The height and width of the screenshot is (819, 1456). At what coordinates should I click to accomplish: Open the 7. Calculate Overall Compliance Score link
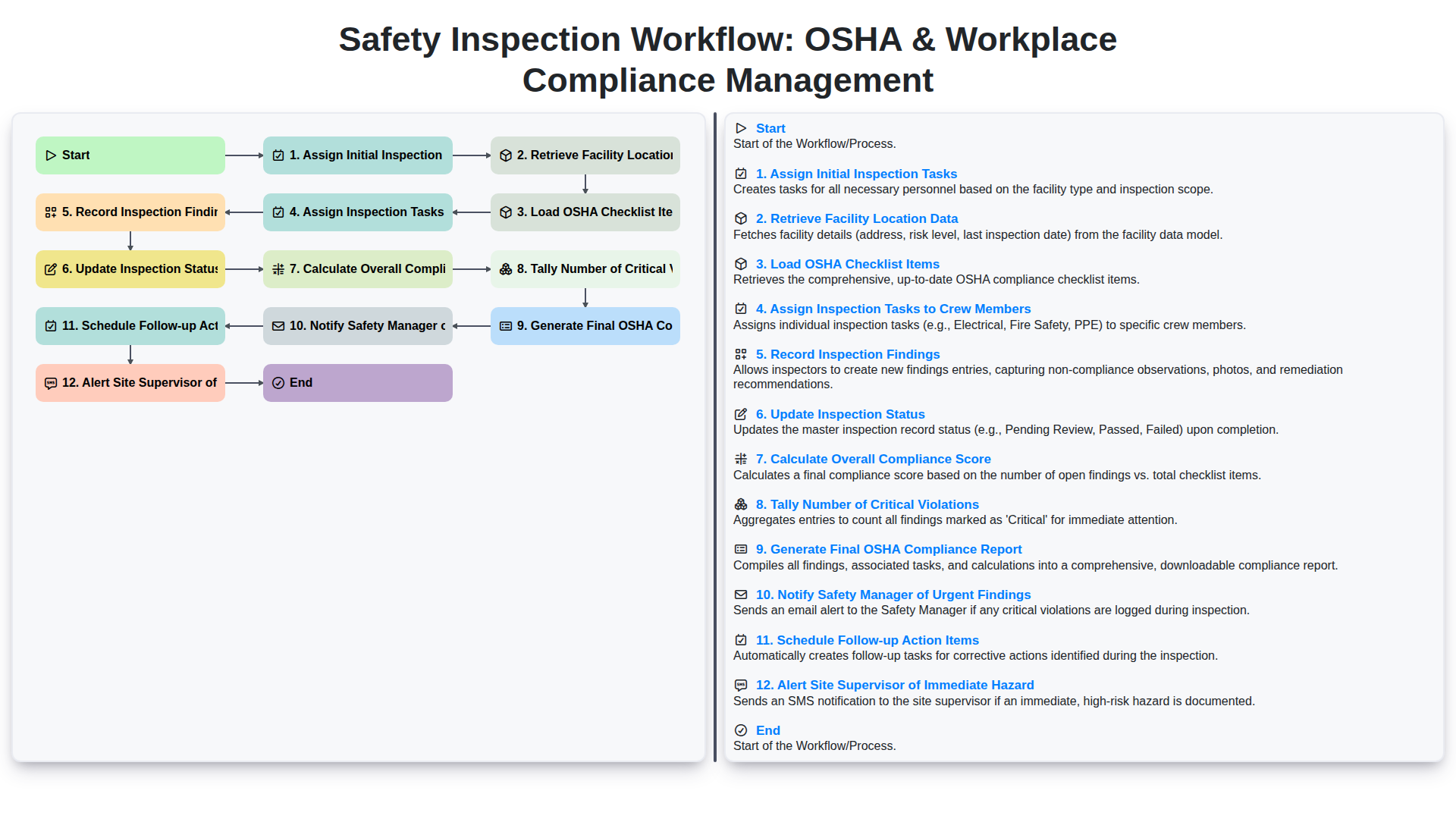point(874,459)
